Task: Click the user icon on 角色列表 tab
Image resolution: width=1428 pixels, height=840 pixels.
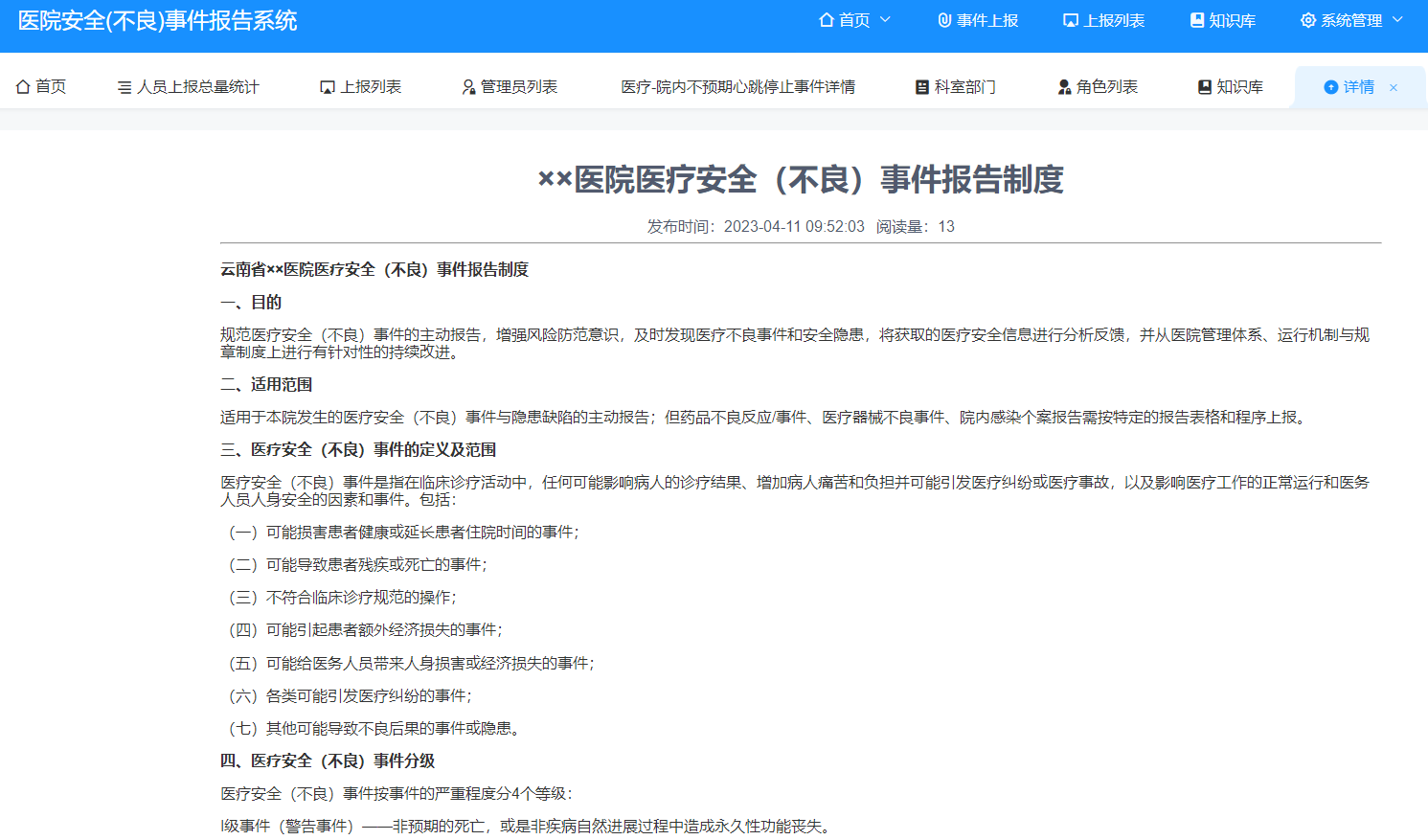Action: 1063,86
